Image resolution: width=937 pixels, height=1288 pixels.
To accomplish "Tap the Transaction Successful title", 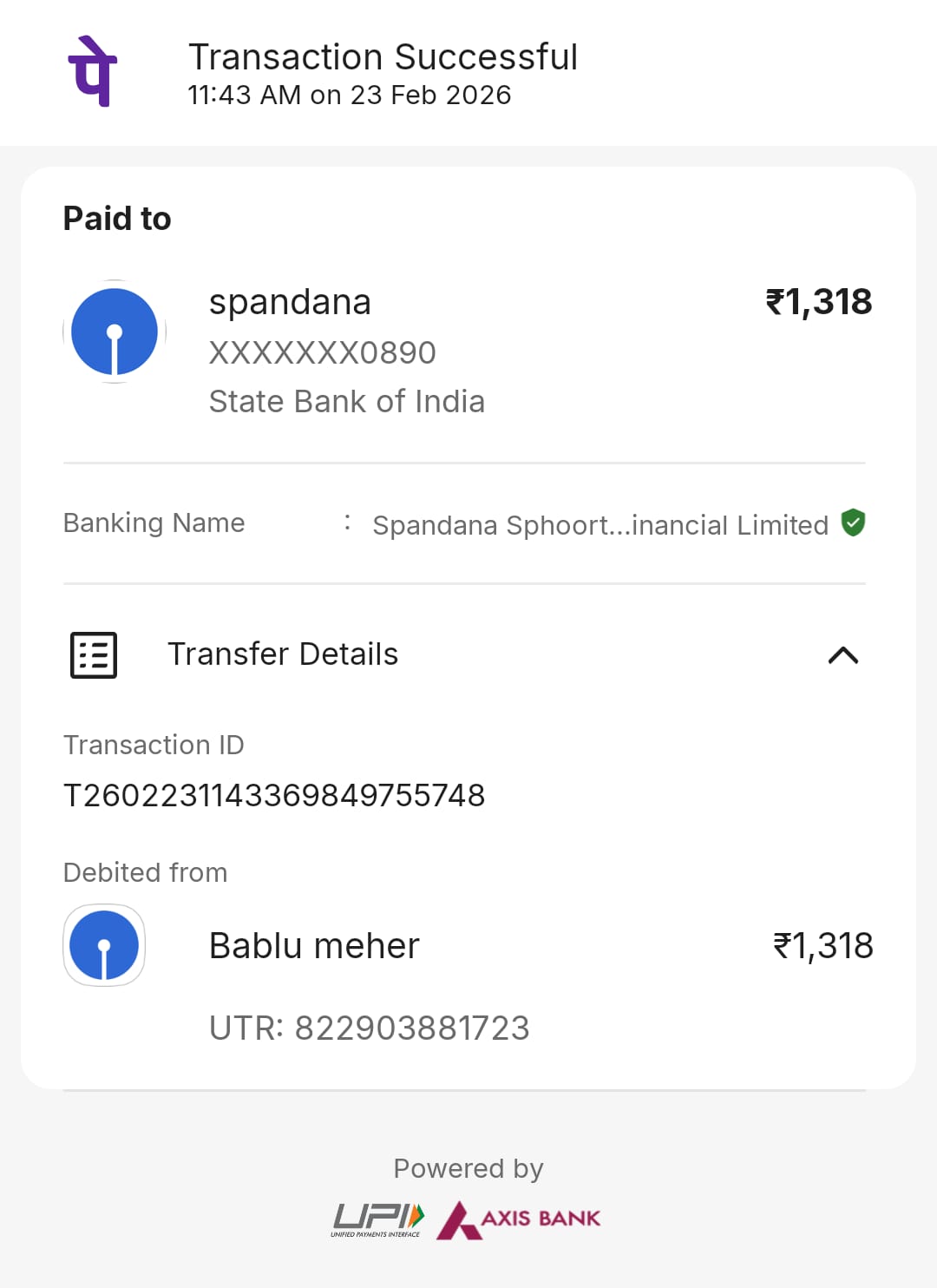I will tap(383, 57).
